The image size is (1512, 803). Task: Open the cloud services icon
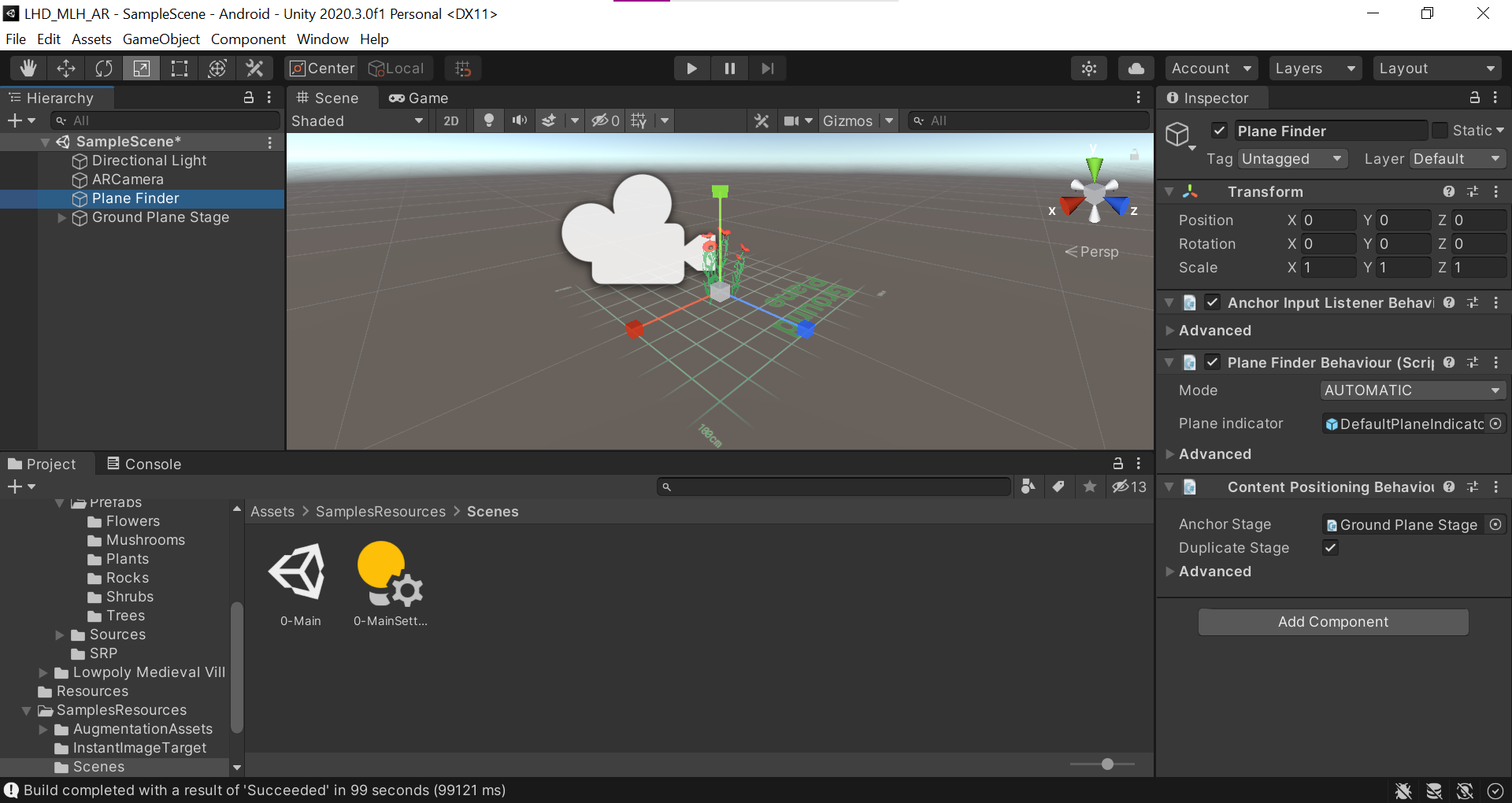point(1136,68)
